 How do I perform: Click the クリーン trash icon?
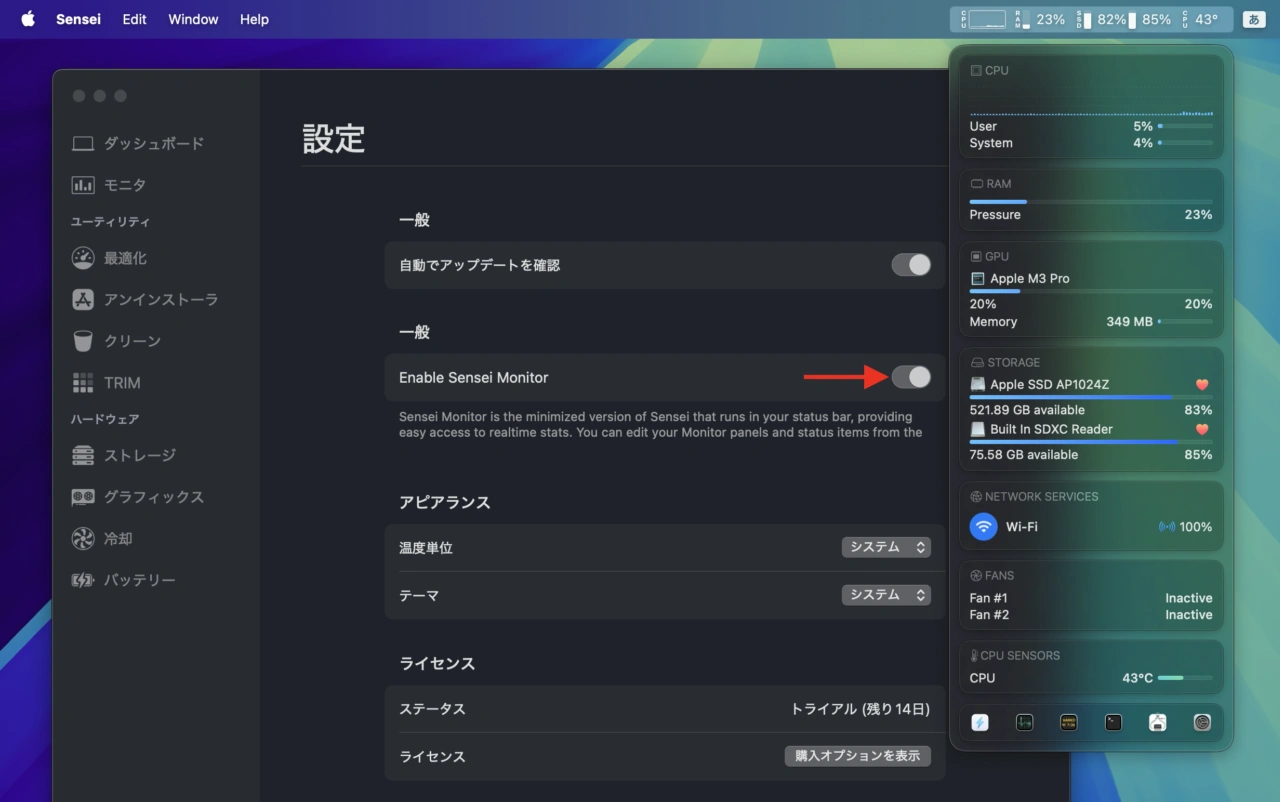83,341
